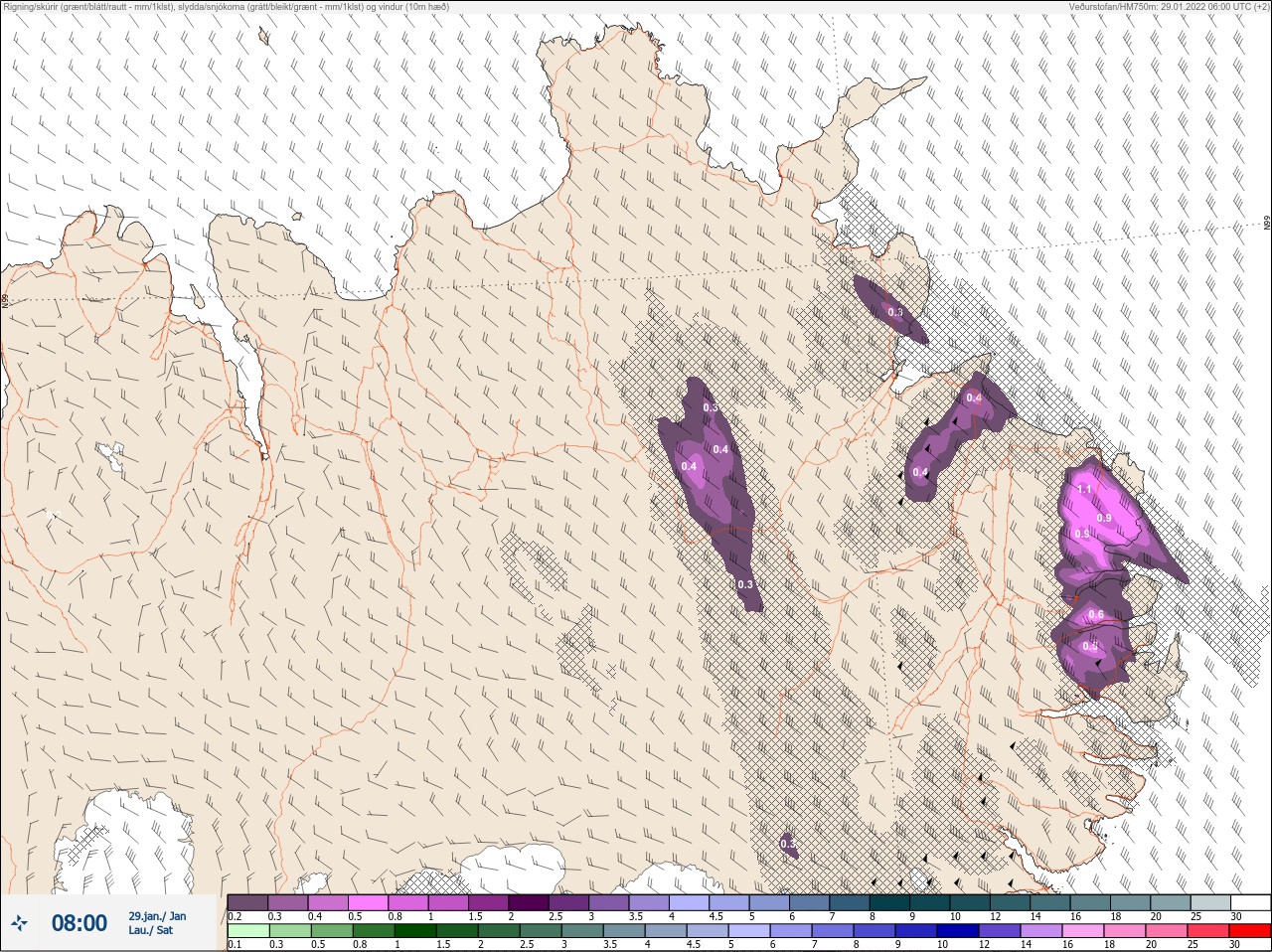
Task: Select the '29.jan./ Jan' date text
Action: (x=157, y=916)
